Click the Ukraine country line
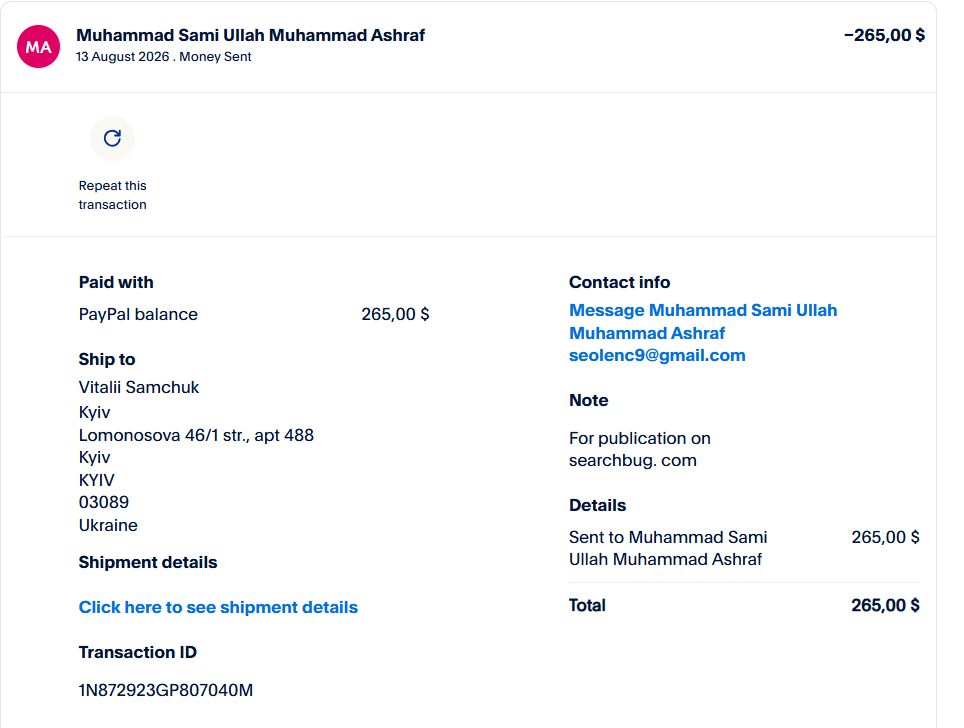964x728 pixels. (x=108, y=526)
